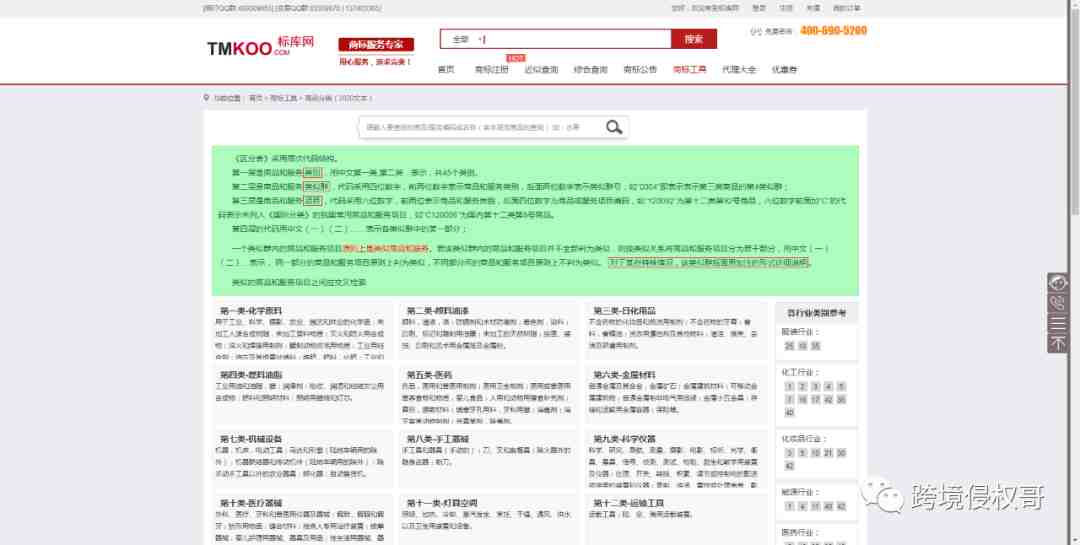Click the 化工行业 label in sidebar
This screenshot has width=1080, height=545.
click(800, 373)
